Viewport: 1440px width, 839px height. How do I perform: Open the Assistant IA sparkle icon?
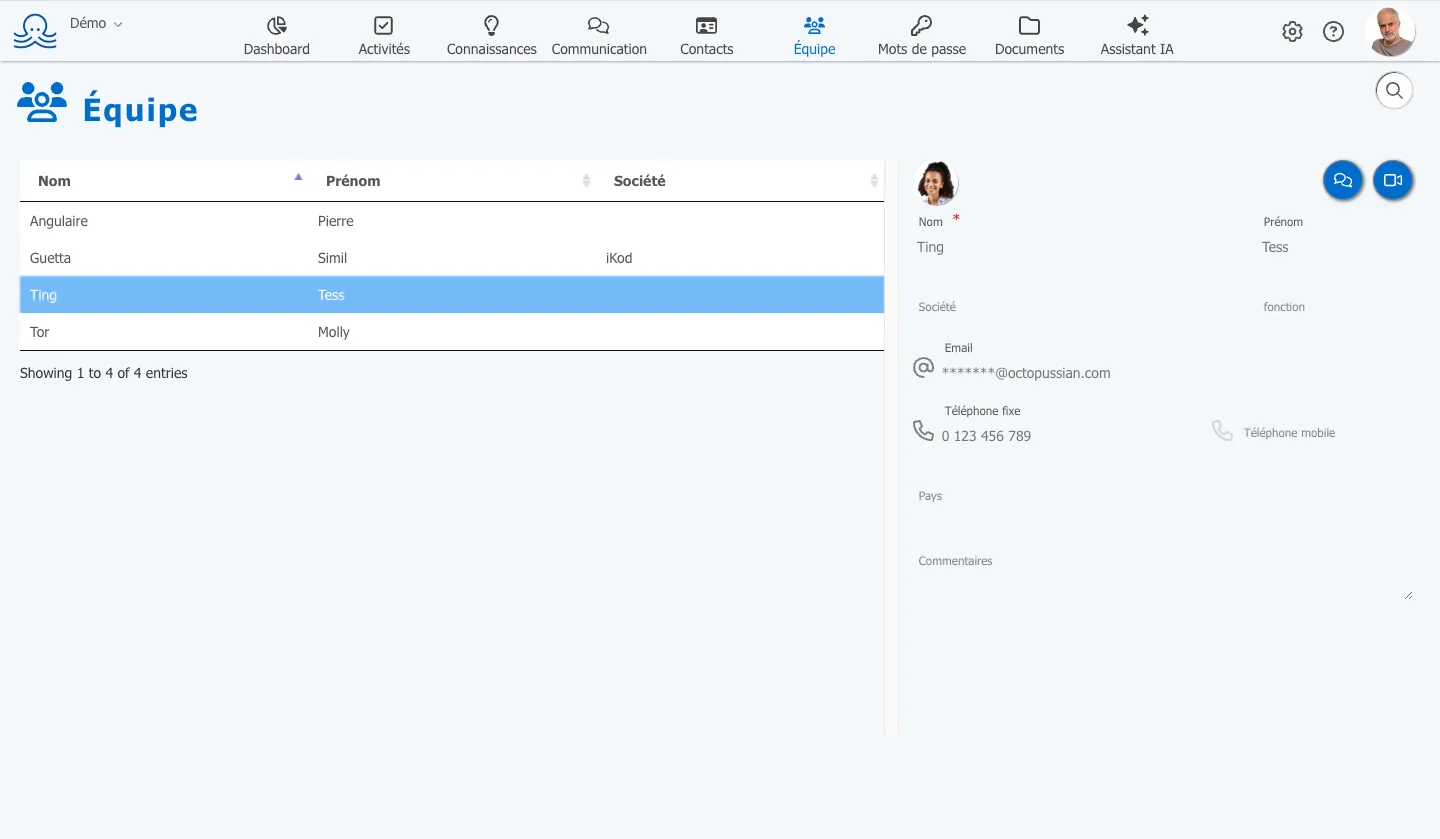(x=1137, y=26)
